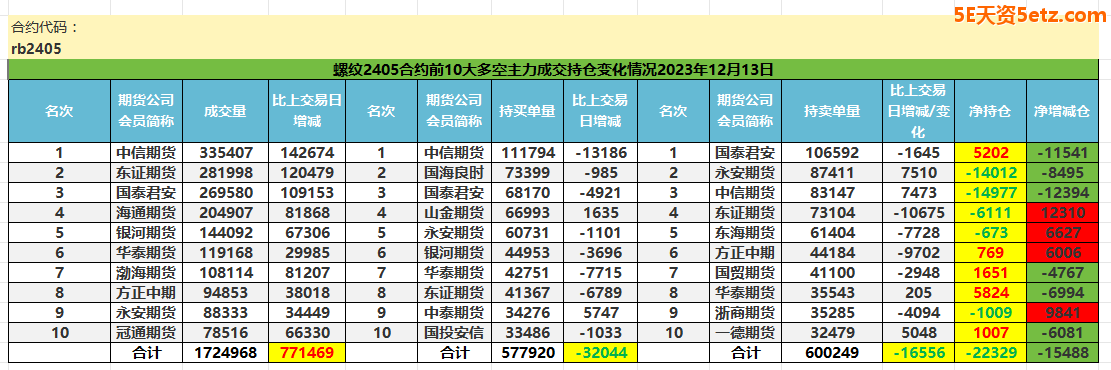Select the 持卖单量 column header
The image size is (1111, 370).
[832, 111]
